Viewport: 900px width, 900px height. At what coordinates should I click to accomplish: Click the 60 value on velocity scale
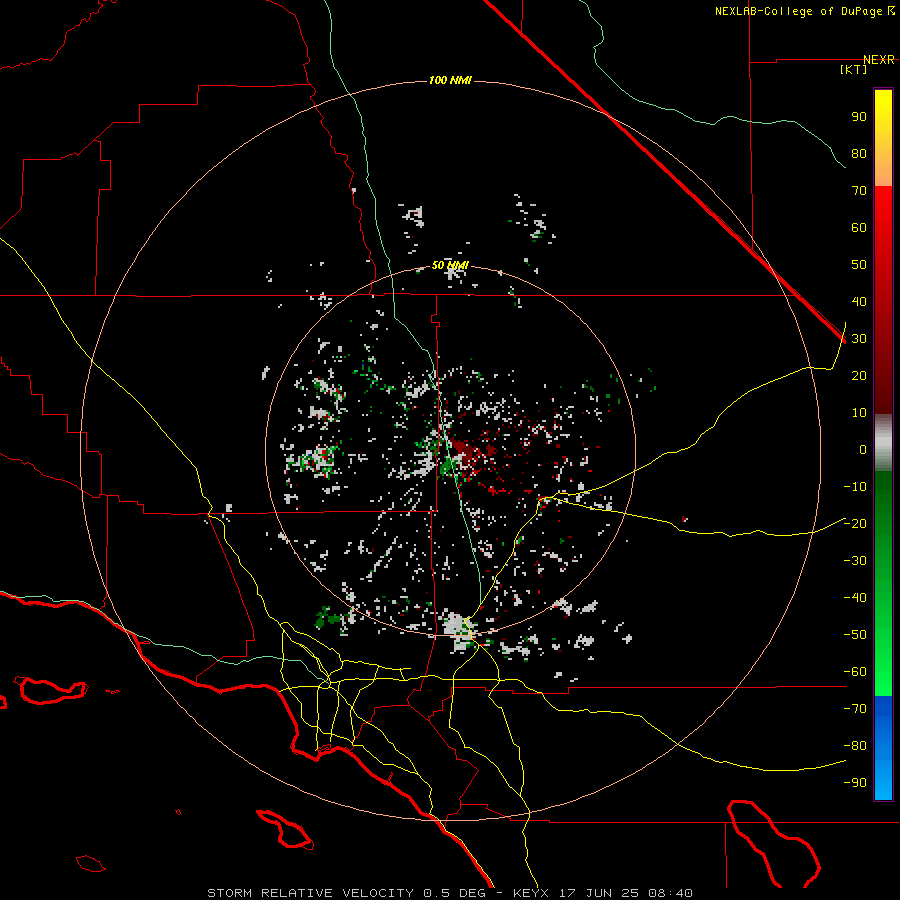tap(859, 228)
